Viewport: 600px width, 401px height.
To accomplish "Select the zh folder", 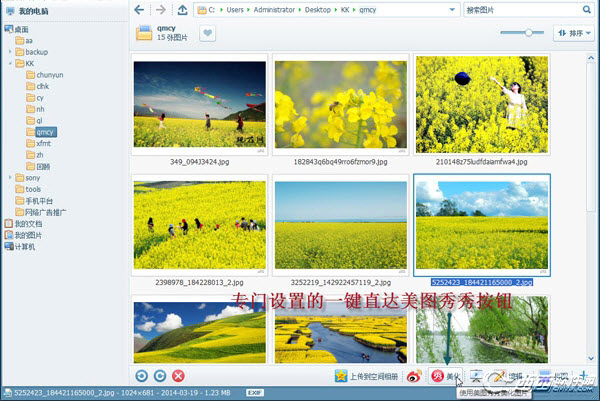I will click(x=35, y=155).
